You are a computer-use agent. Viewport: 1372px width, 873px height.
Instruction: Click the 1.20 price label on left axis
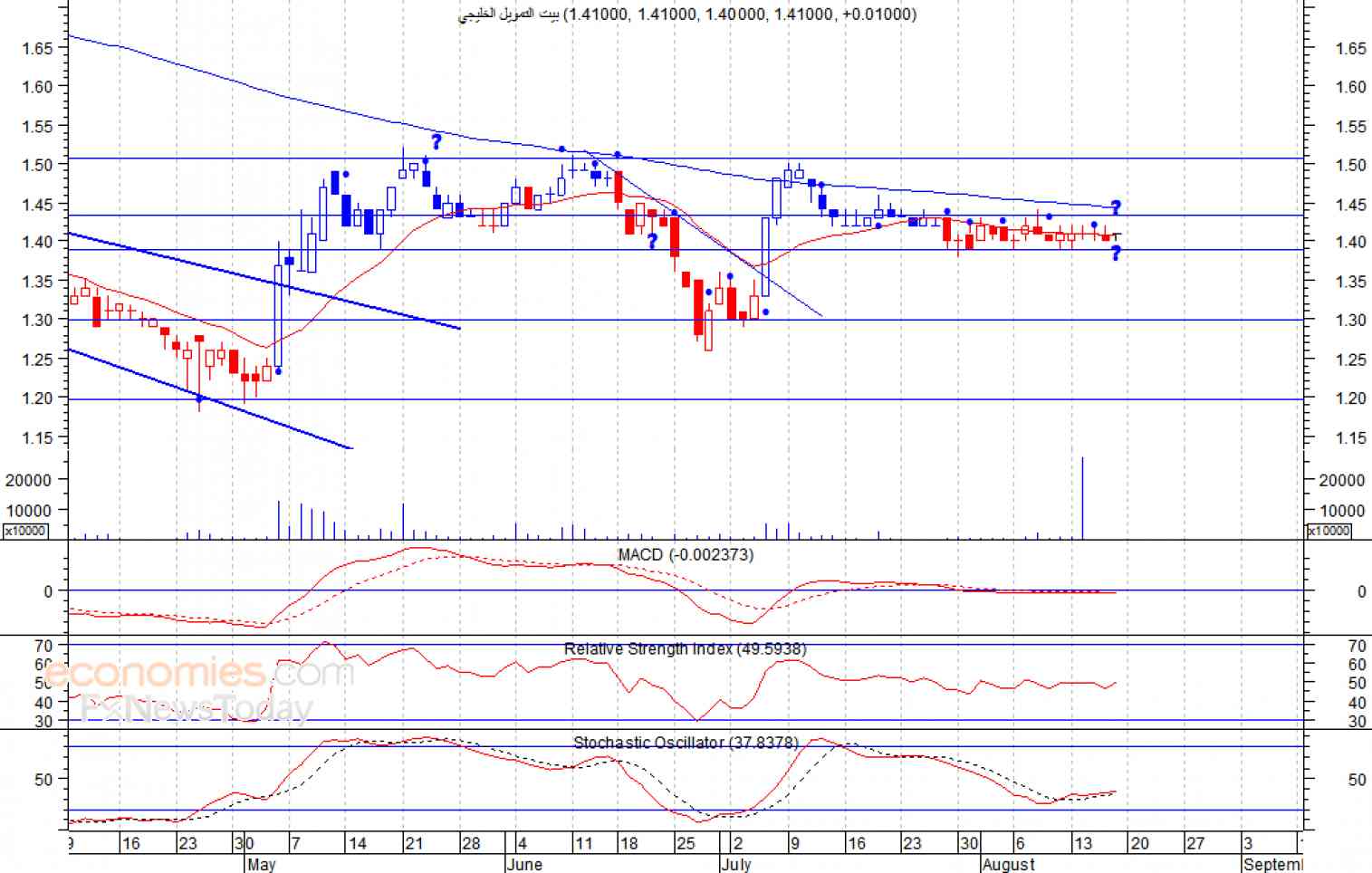(x=37, y=398)
